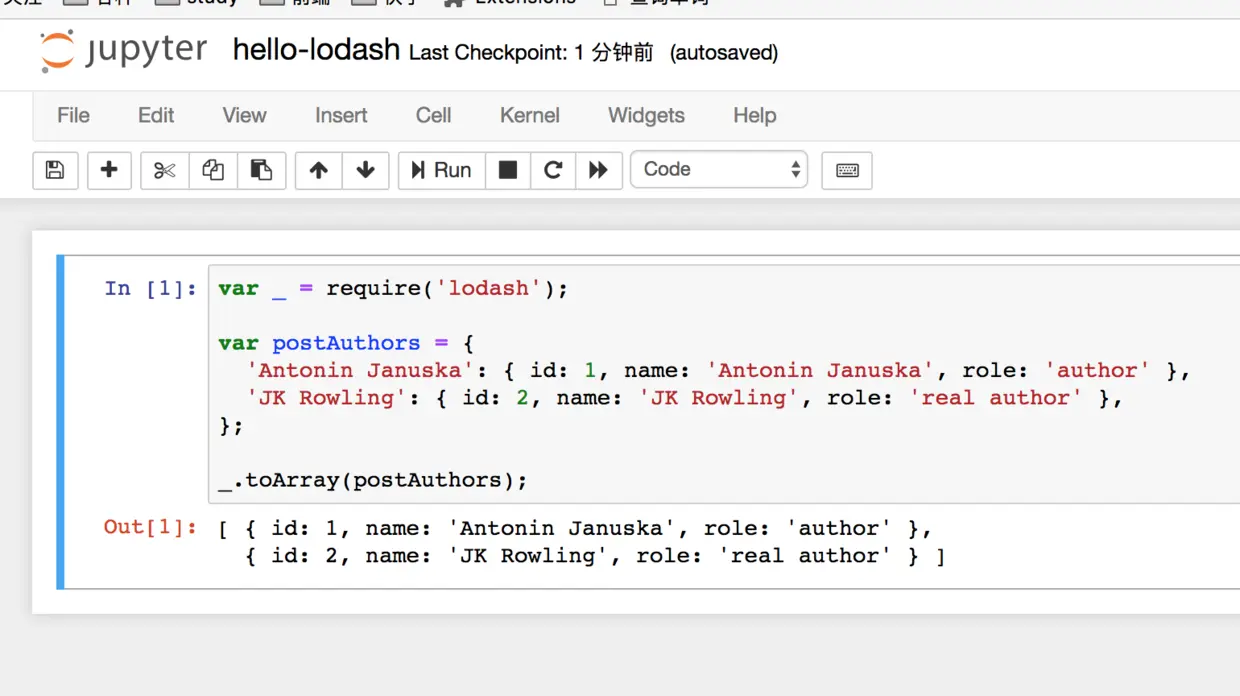Save the notebook using the floppy disk icon
The width and height of the screenshot is (1240, 696).
[55, 170]
